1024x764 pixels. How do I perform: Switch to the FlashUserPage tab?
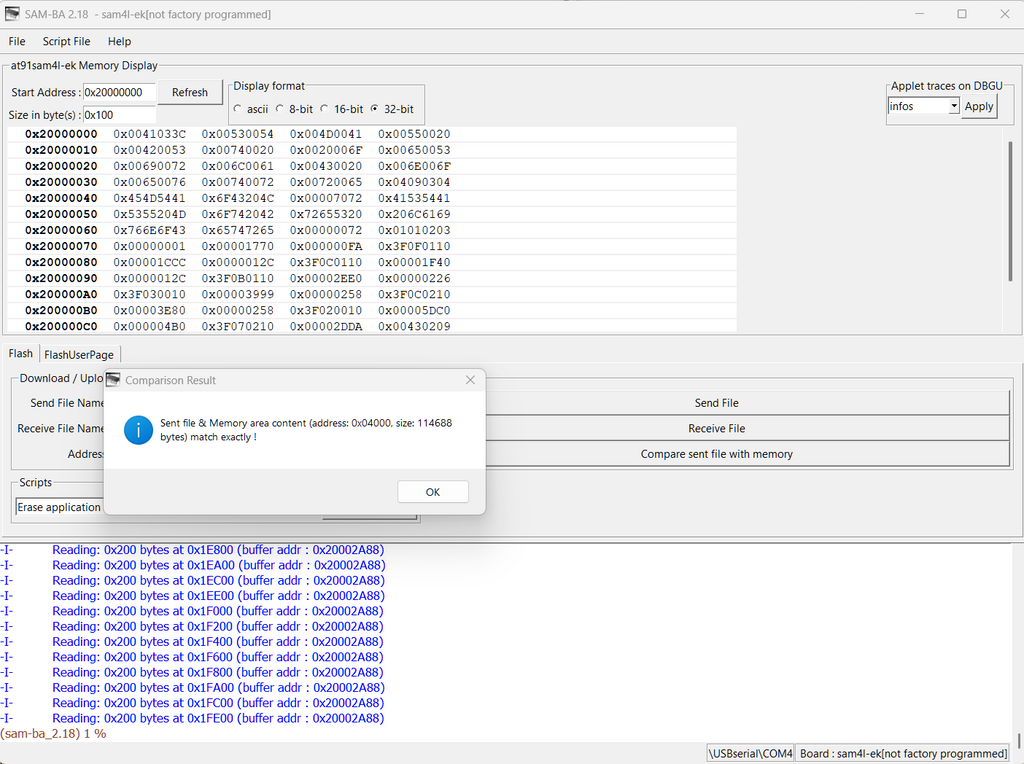click(79, 354)
